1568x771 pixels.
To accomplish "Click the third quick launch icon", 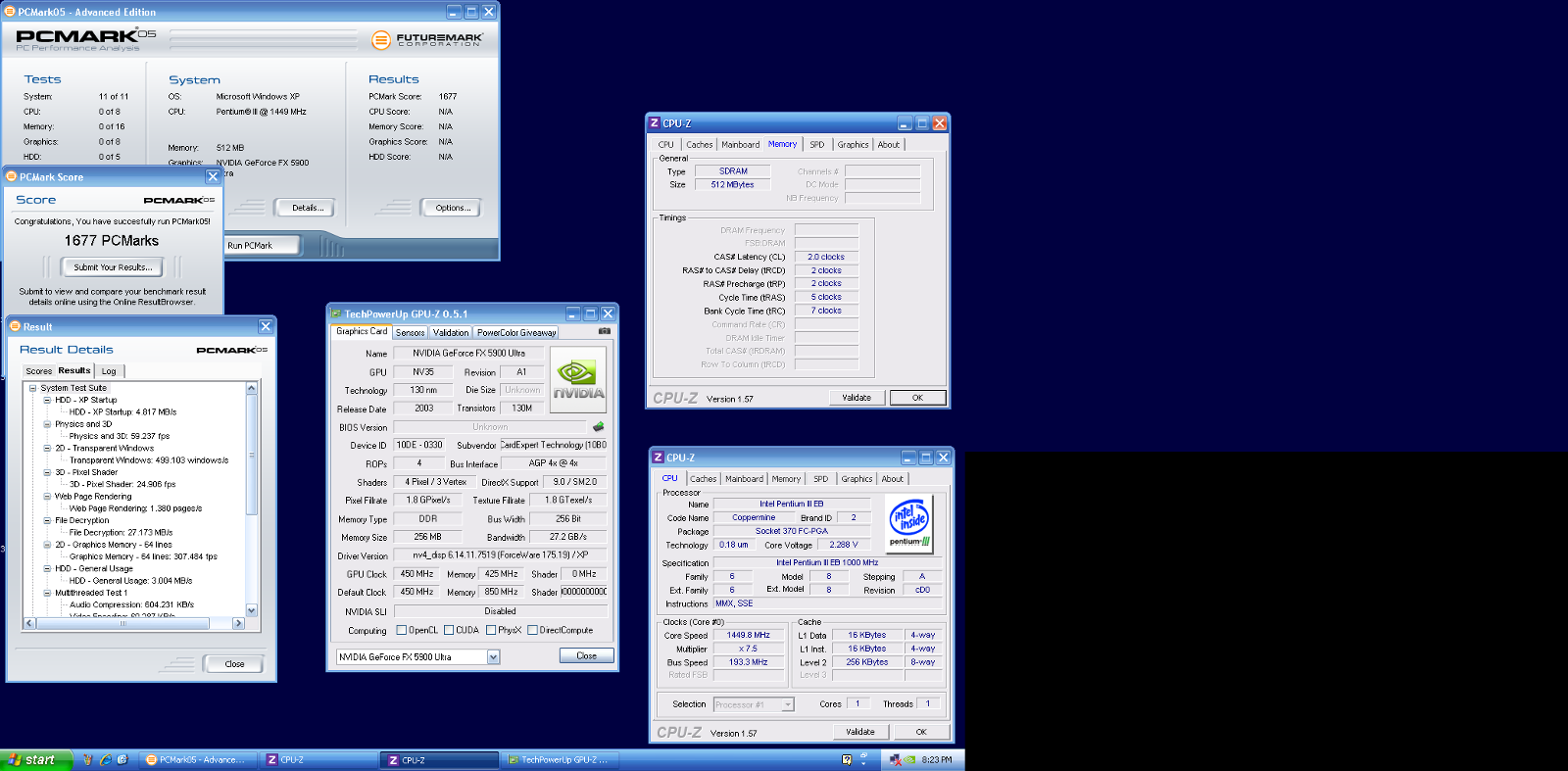I will (122, 759).
